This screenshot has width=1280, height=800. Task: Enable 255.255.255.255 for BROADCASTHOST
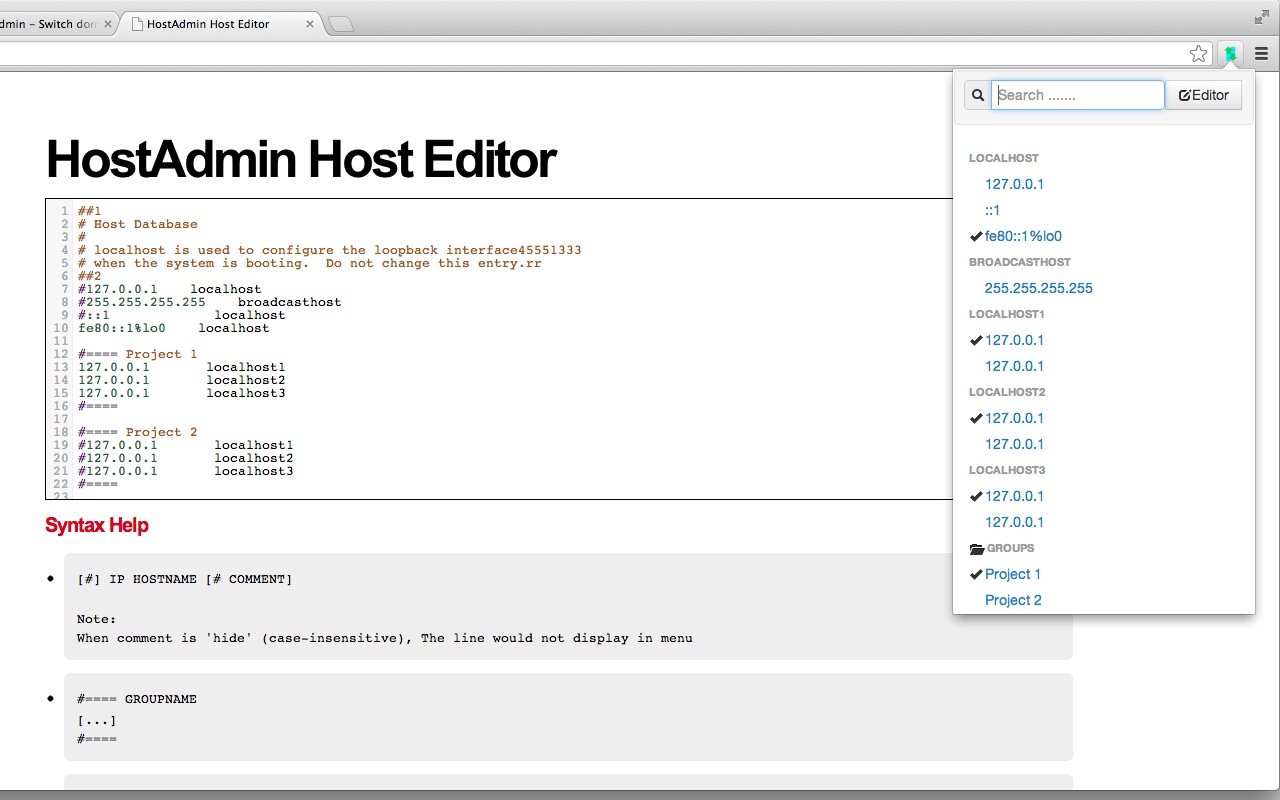[1038, 287]
